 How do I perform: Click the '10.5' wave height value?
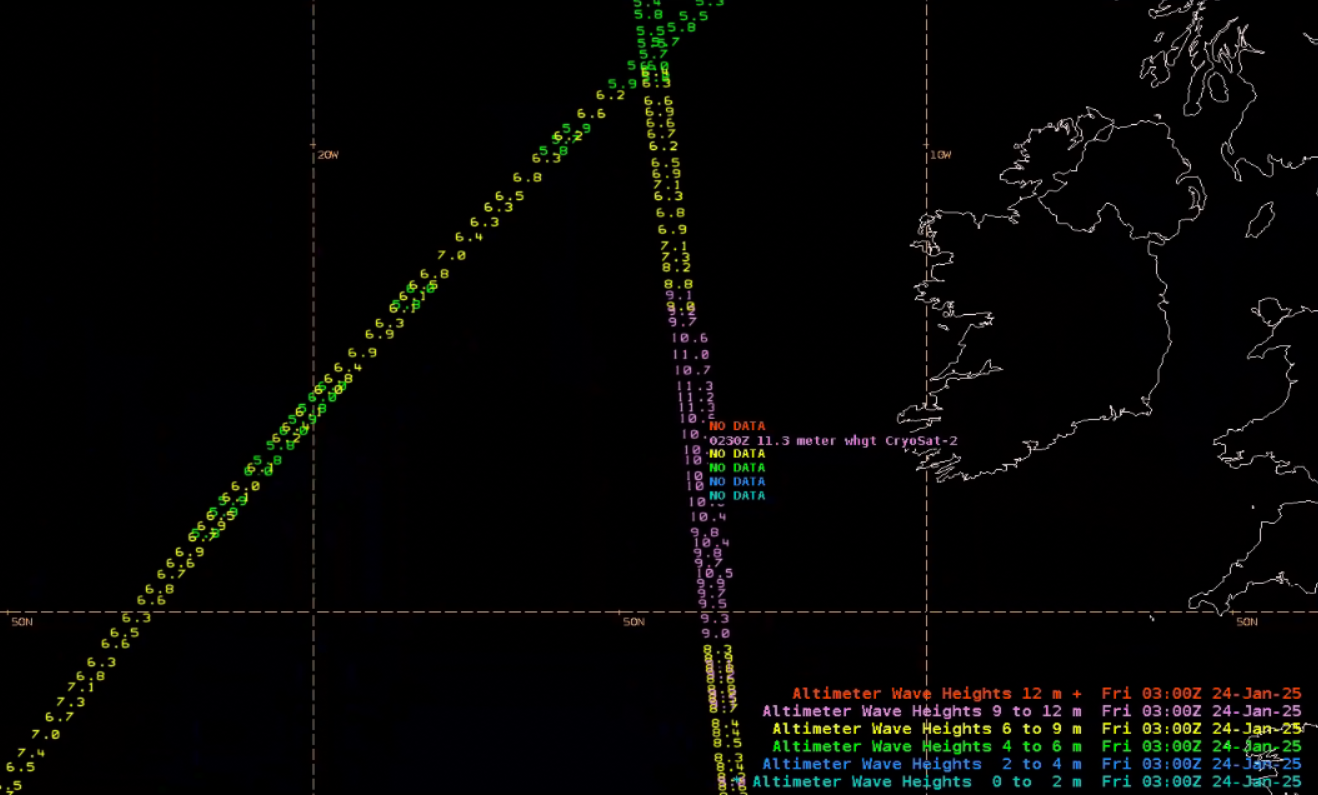click(x=715, y=573)
